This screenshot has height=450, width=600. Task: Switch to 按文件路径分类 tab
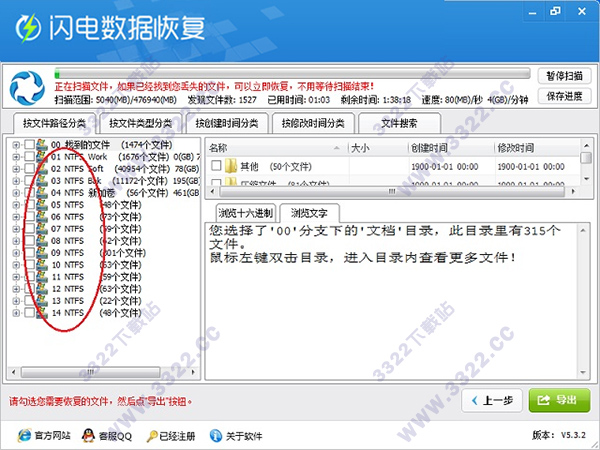[54, 123]
